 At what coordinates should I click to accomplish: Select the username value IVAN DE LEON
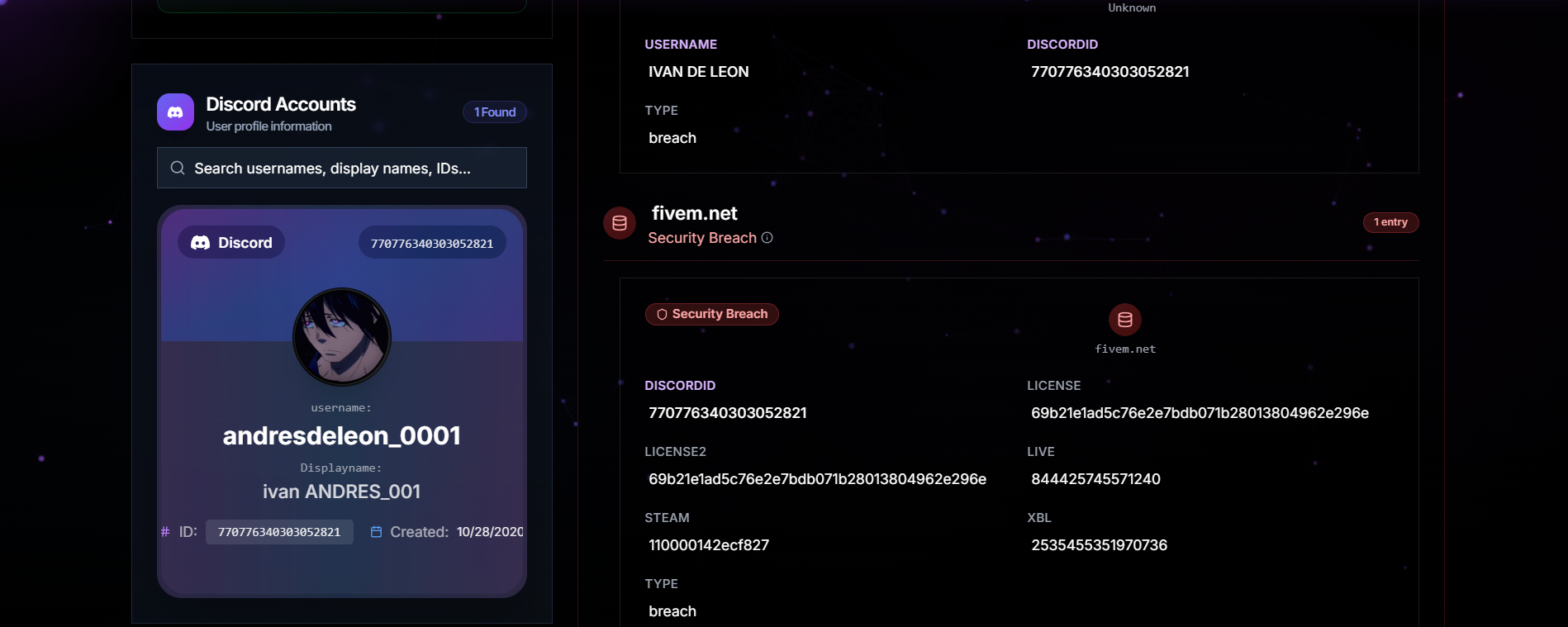click(x=699, y=72)
